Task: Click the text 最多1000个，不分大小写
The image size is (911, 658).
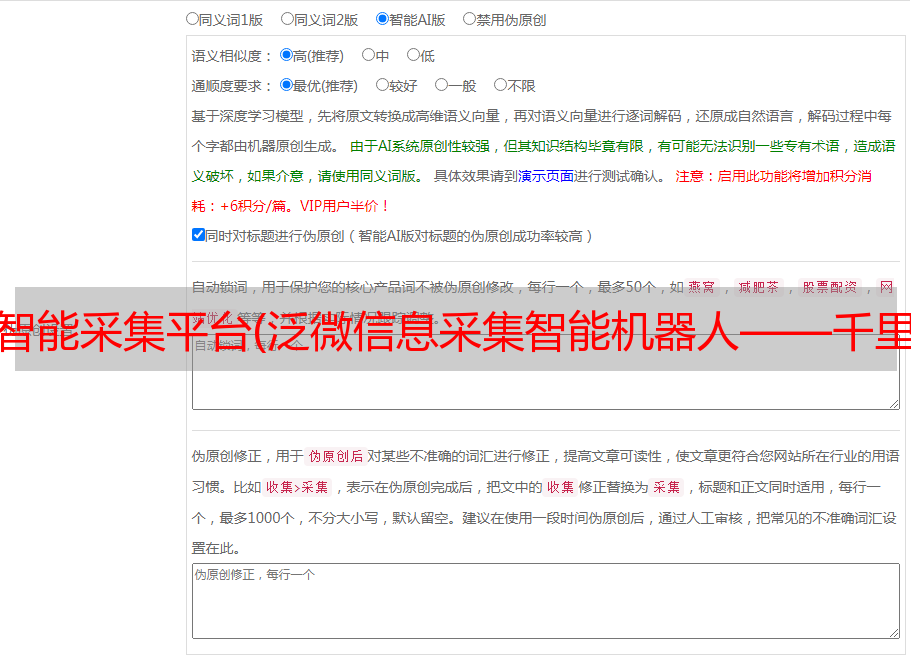Action: click(x=299, y=518)
